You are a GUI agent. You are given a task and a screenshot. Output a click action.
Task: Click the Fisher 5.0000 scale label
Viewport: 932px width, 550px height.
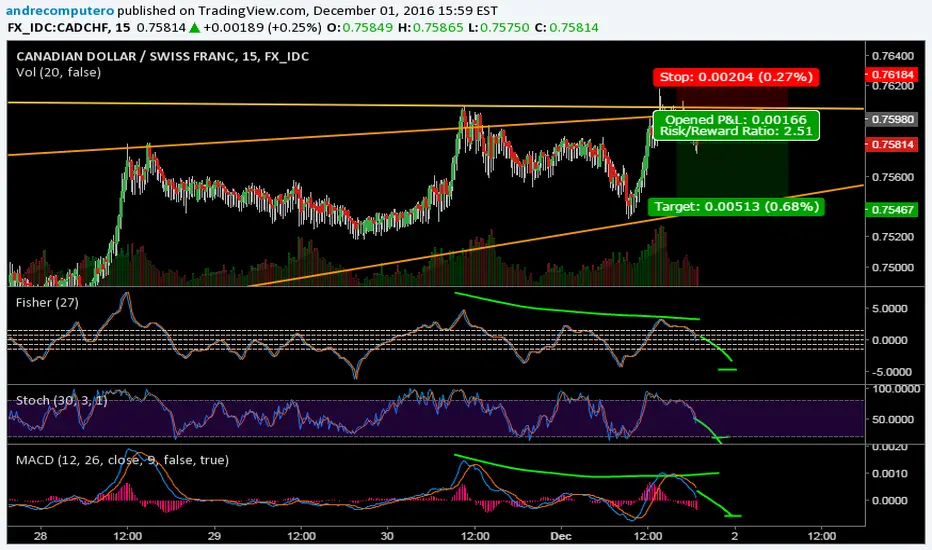890,309
